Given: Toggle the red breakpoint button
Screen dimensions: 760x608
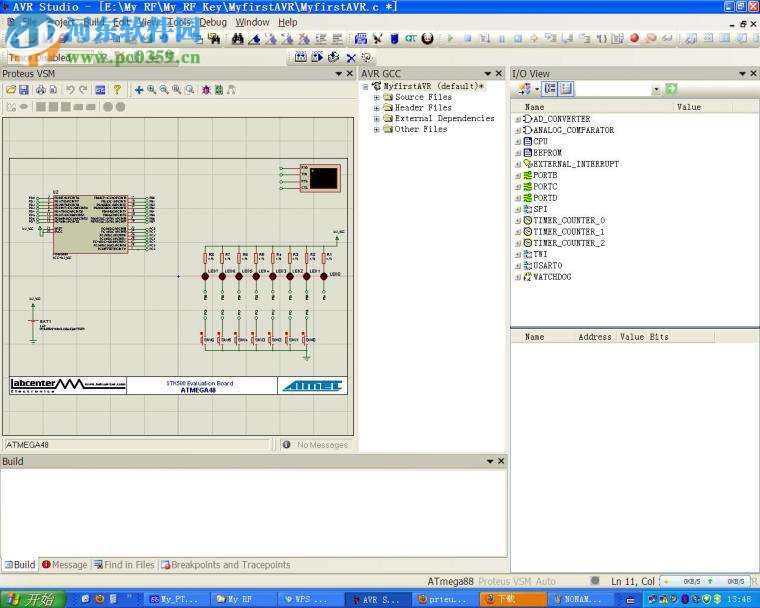Looking at the screenshot, I should pos(634,38).
